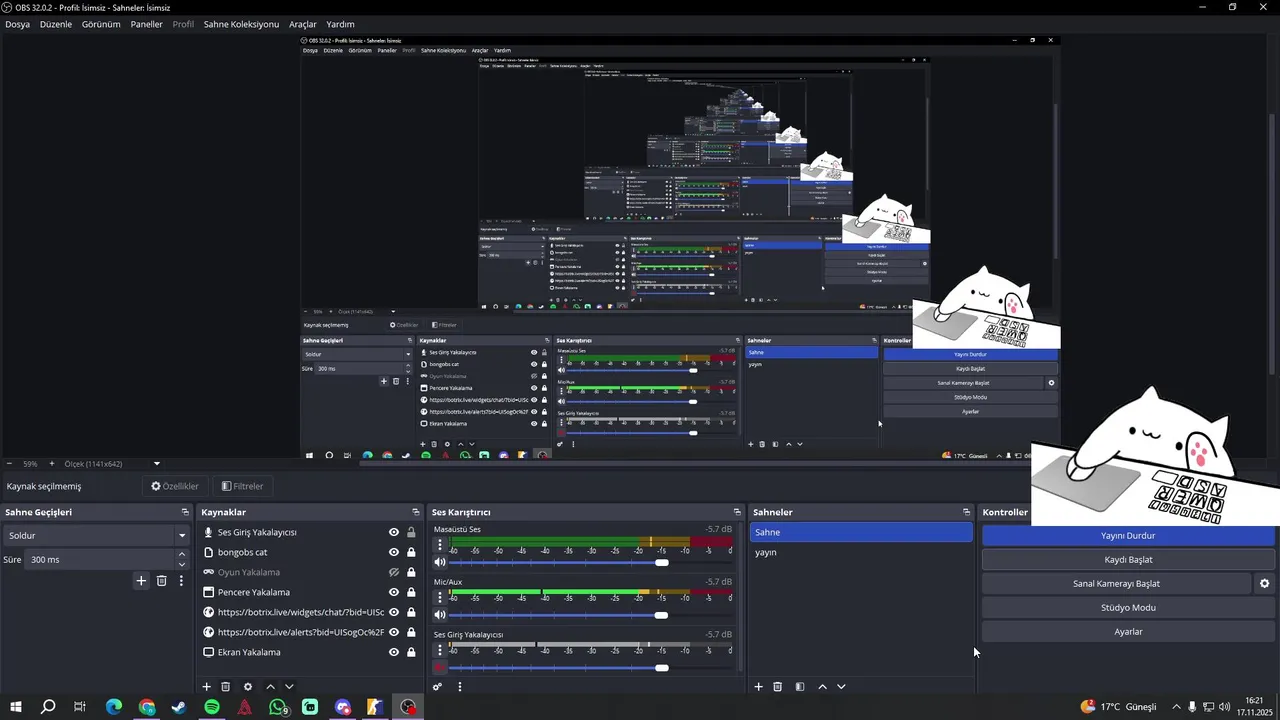
Task: Open preview scale dropdown arrow
Action: point(156,464)
